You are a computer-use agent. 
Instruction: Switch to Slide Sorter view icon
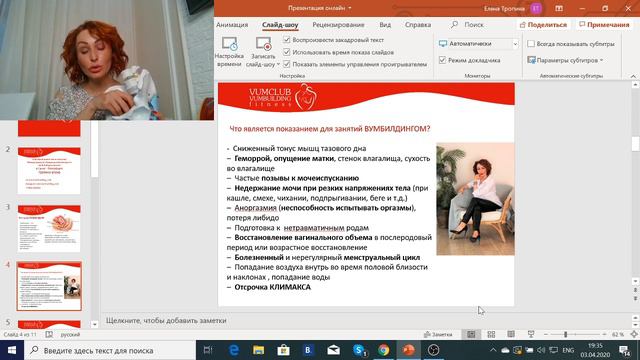(491, 334)
